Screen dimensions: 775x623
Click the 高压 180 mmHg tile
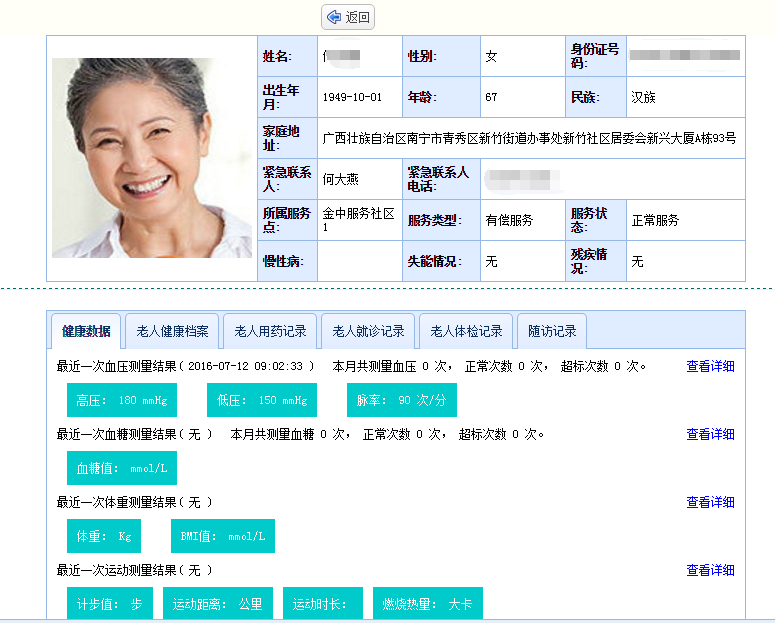tap(122, 400)
